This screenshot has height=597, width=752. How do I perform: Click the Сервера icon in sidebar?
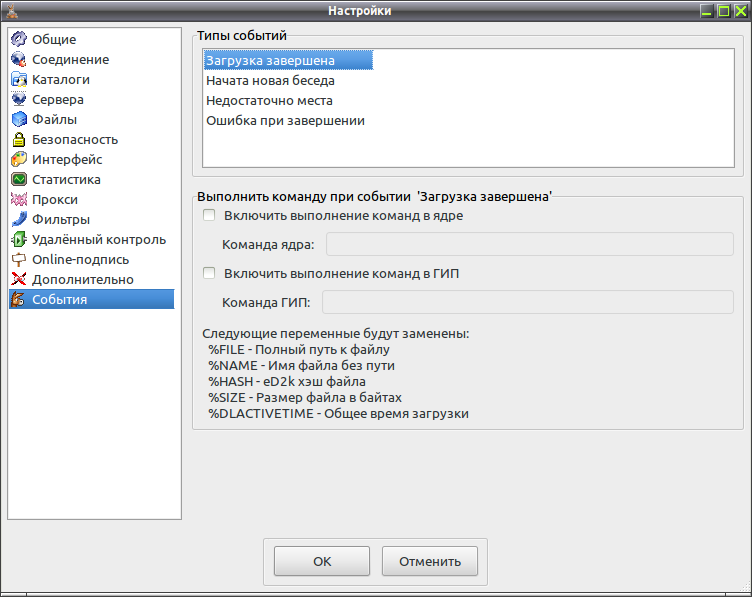point(19,99)
